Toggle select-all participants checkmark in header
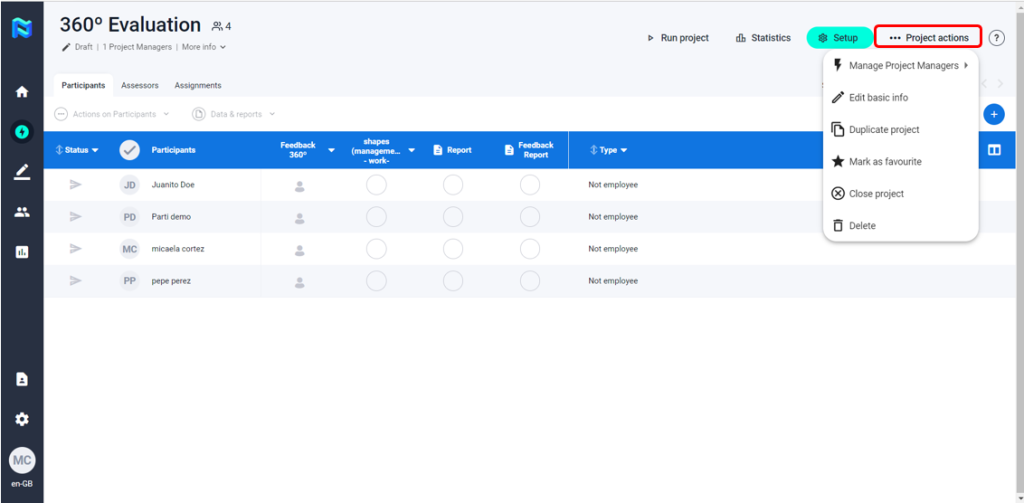This screenshot has height=503, width=1024. (129, 150)
